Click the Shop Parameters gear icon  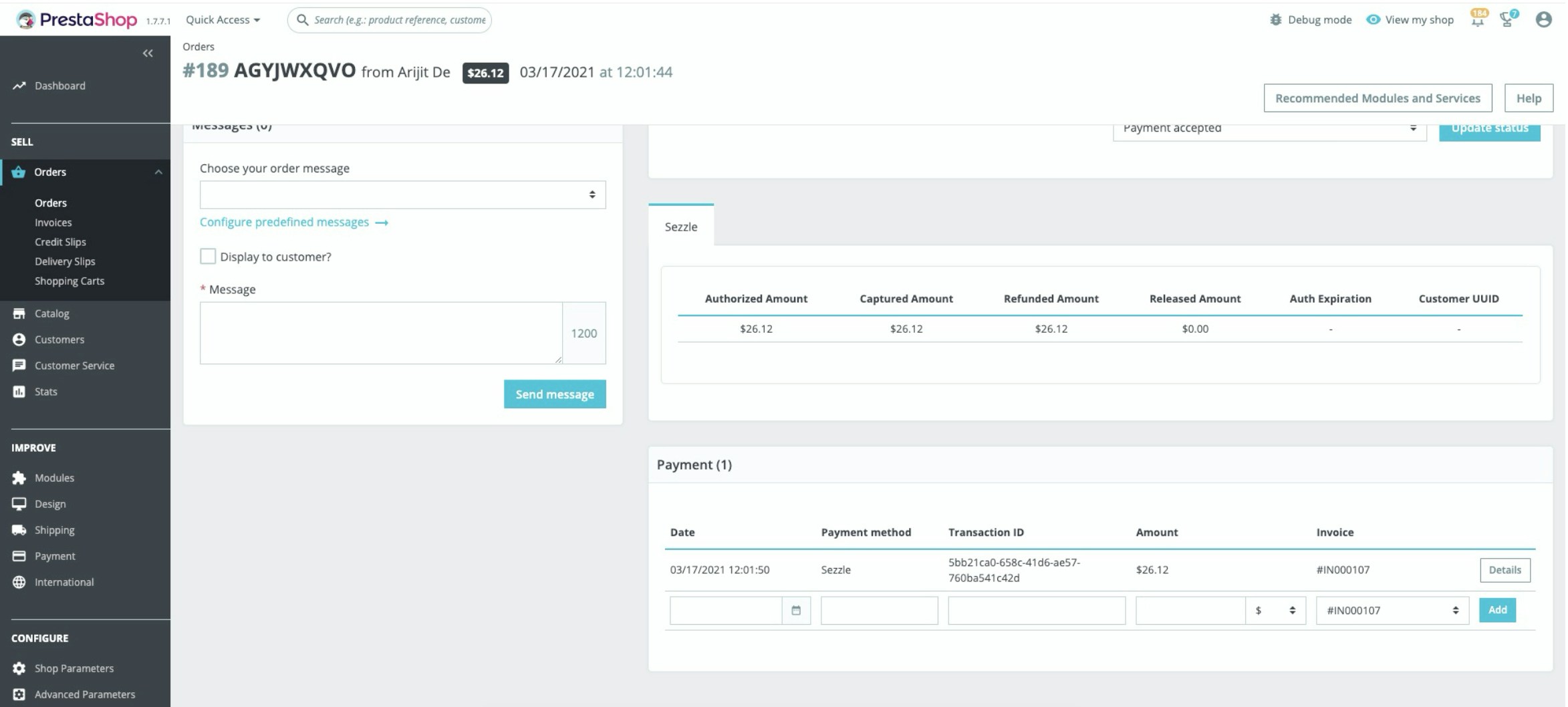[19, 668]
